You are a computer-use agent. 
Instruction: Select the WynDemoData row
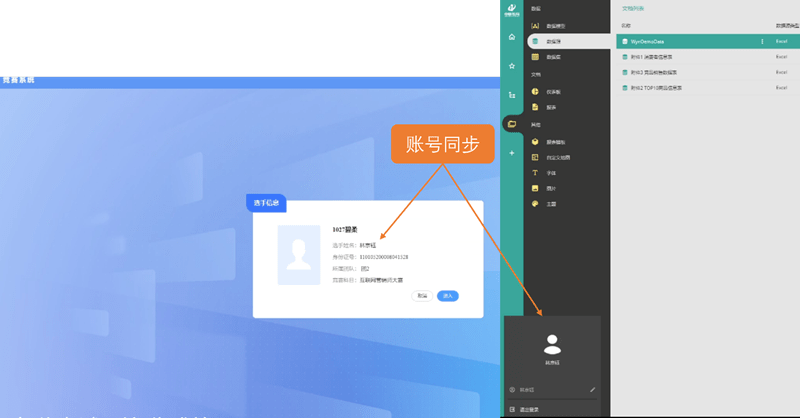708,41
